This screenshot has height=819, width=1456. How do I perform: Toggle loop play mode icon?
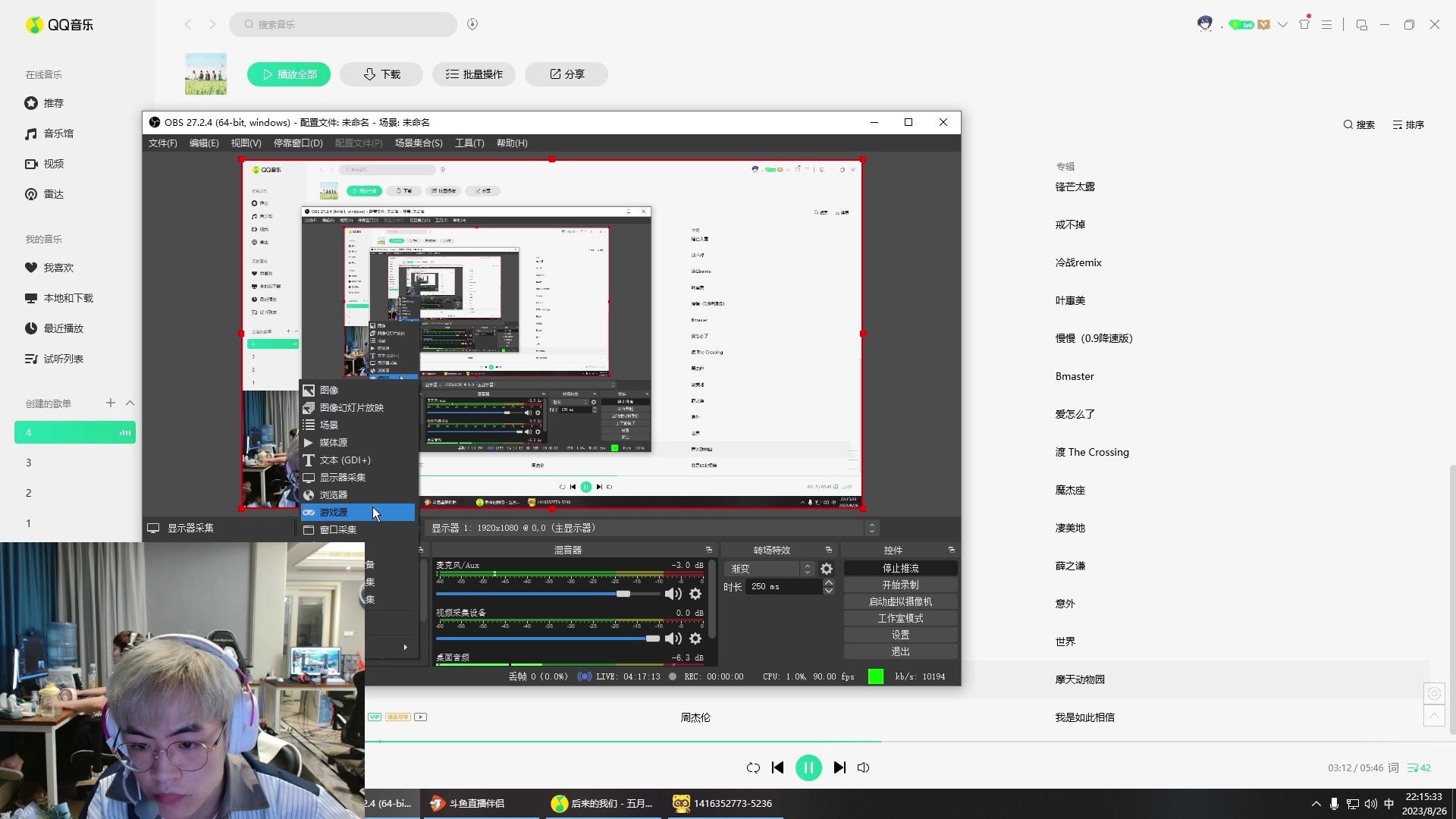click(753, 768)
